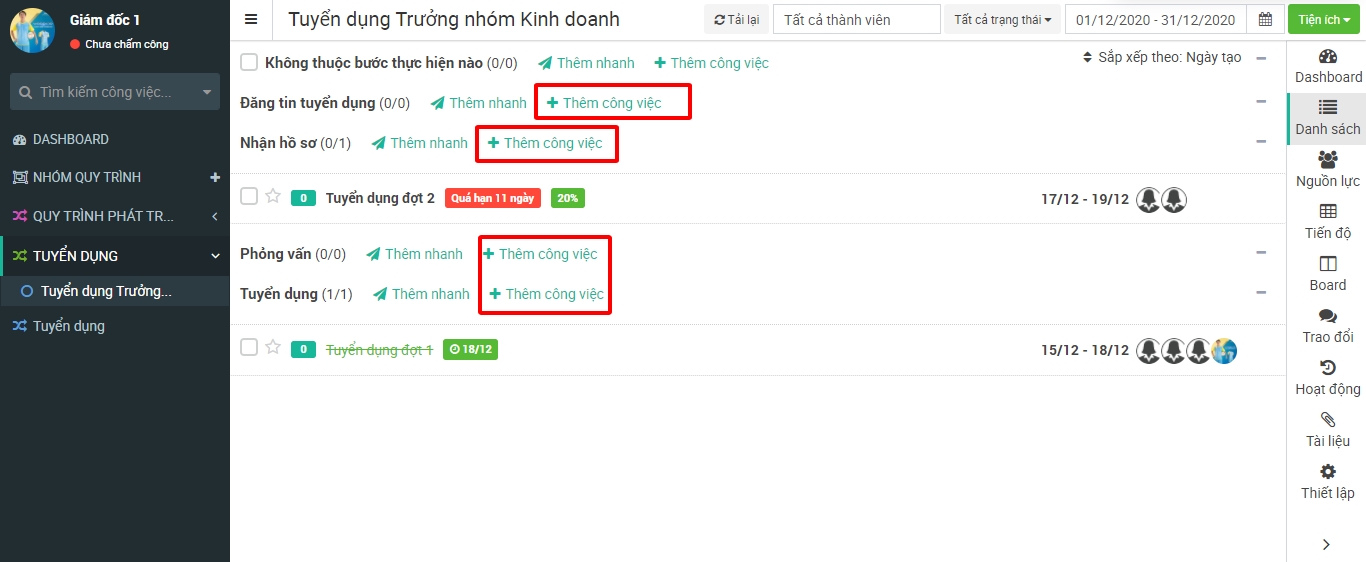
Task: Open Tài liệu documents panel
Action: [1327, 430]
